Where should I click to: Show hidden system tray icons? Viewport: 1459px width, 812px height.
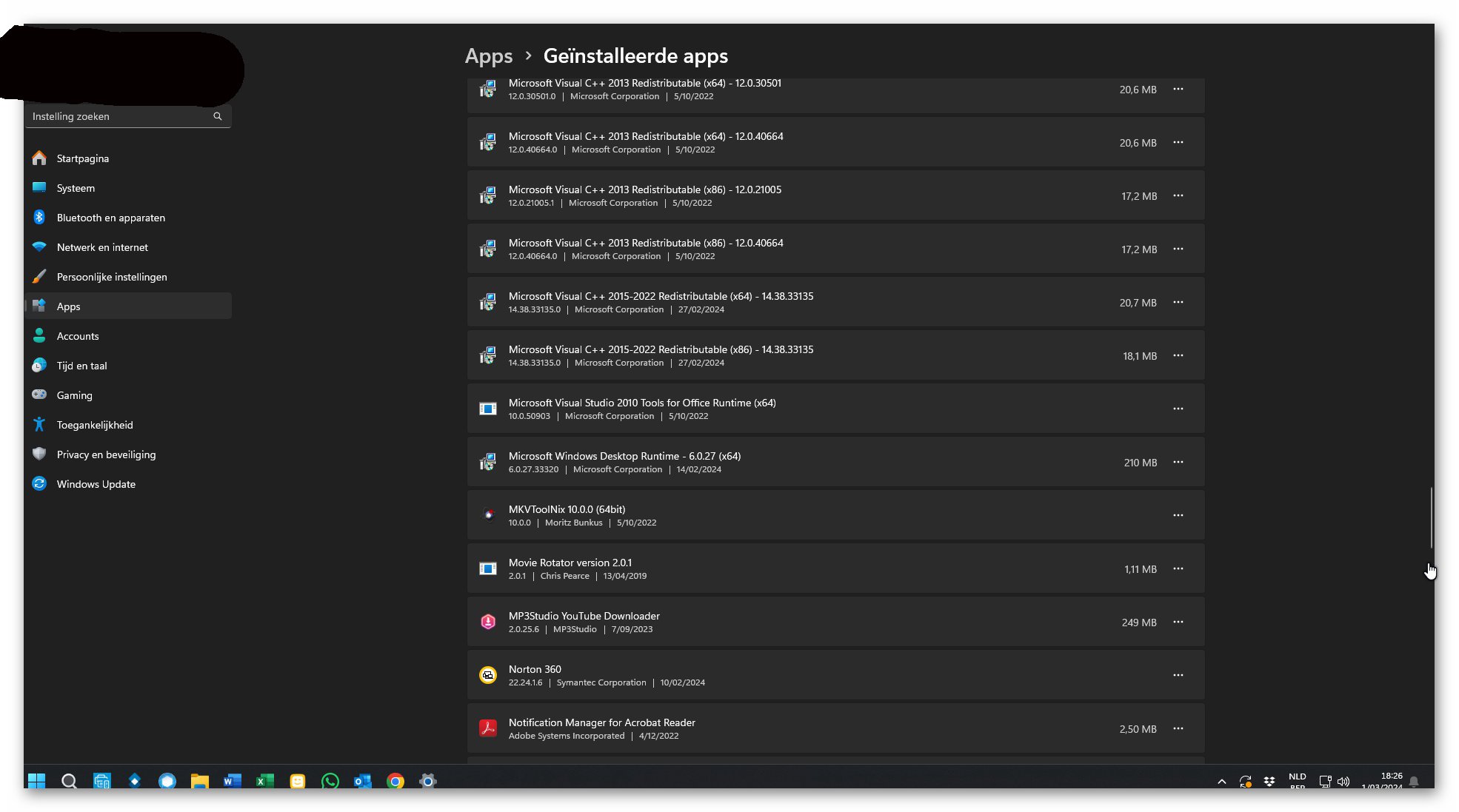[1222, 782]
